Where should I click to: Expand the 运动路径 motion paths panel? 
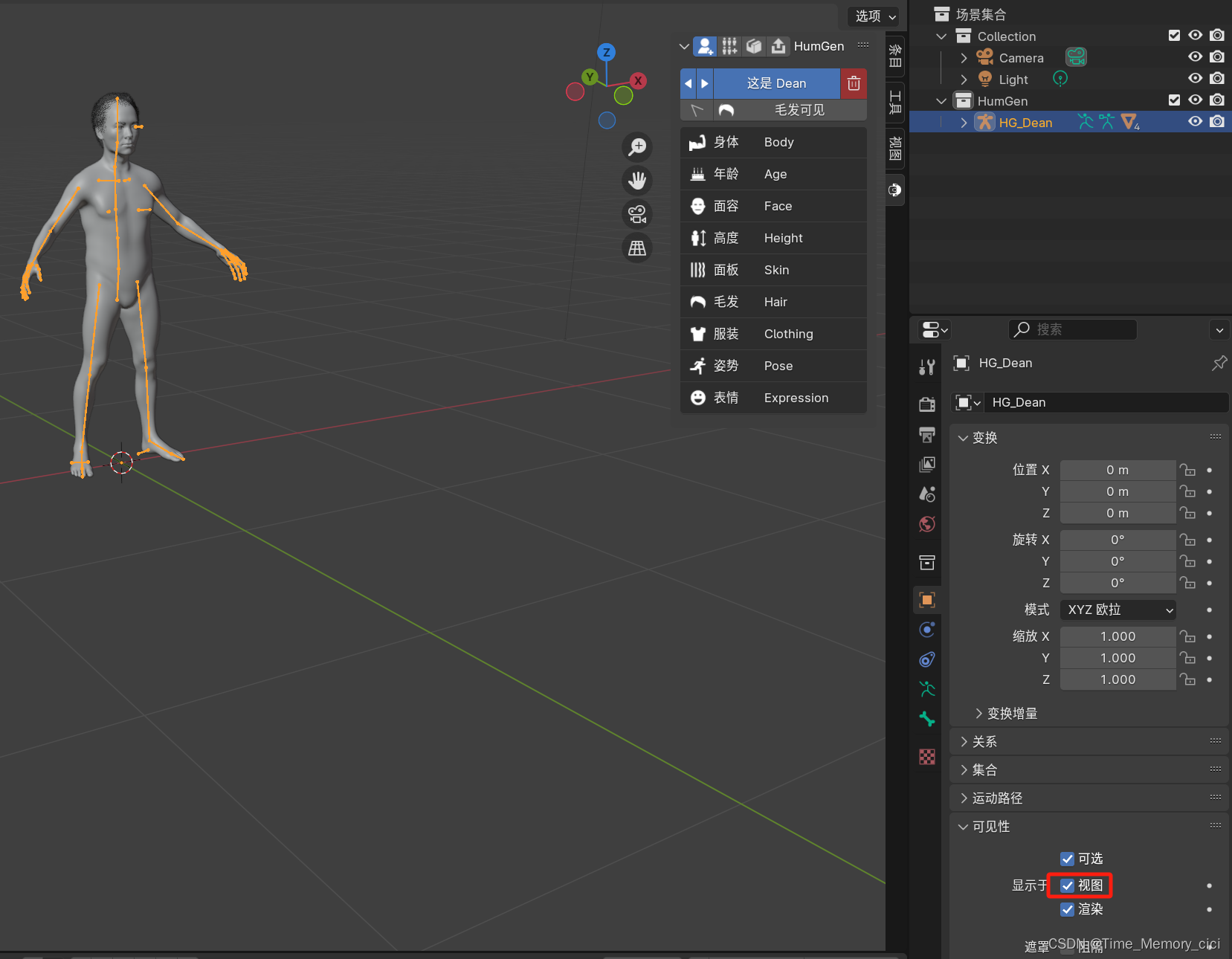[964, 798]
